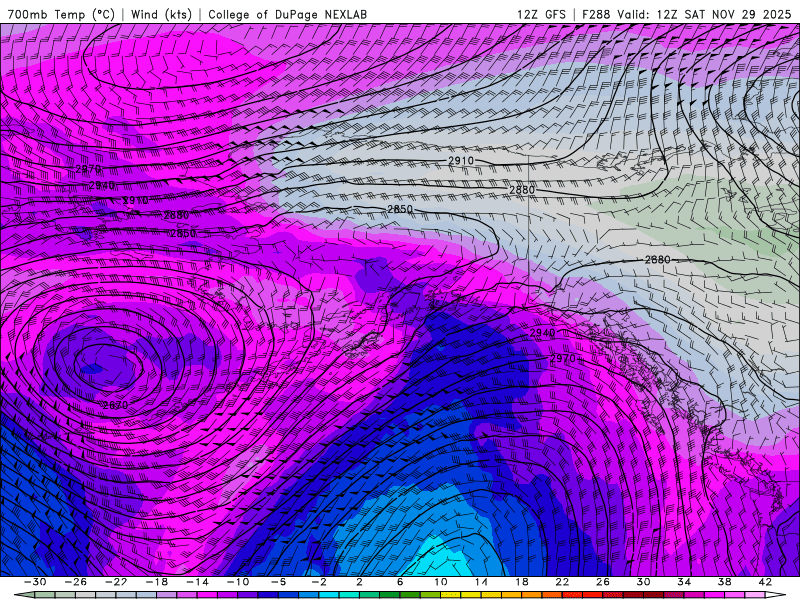
Task: Click the -26 color scale label
Action: click(x=76, y=582)
